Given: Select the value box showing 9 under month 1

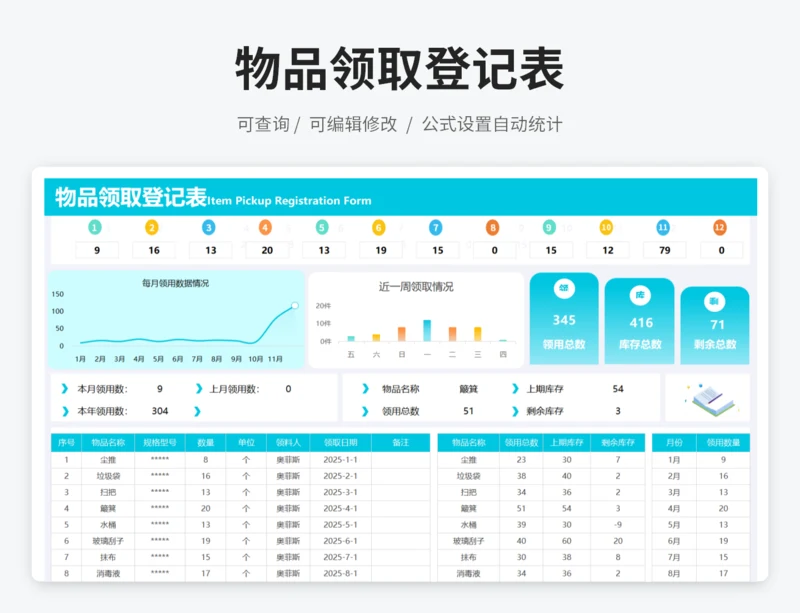Looking at the screenshot, I should point(97,250).
